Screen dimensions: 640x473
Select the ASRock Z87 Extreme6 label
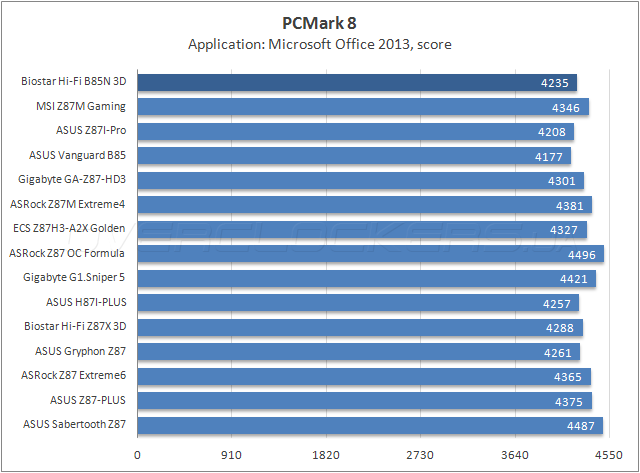pyautogui.click(x=74, y=375)
